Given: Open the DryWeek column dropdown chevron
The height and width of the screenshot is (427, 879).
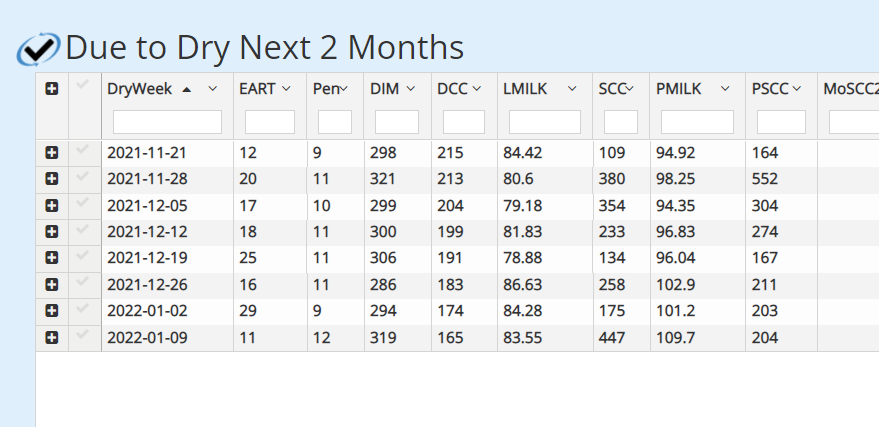Looking at the screenshot, I should [212, 89].
